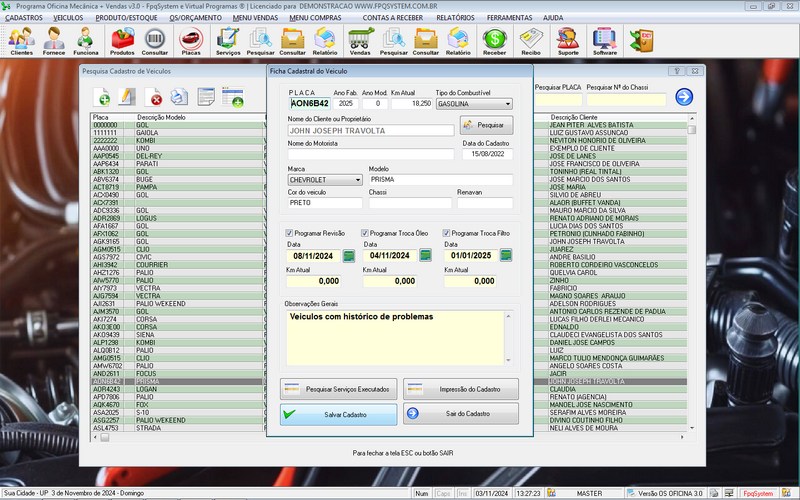Open the Relatórios menu

pos(455,18)
